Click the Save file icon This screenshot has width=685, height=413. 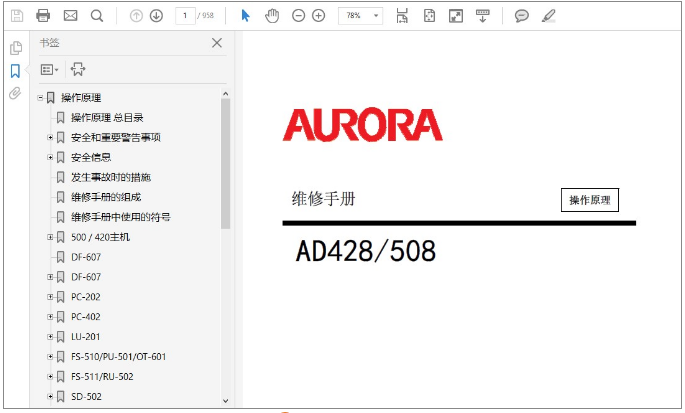[x=17, y=16]
